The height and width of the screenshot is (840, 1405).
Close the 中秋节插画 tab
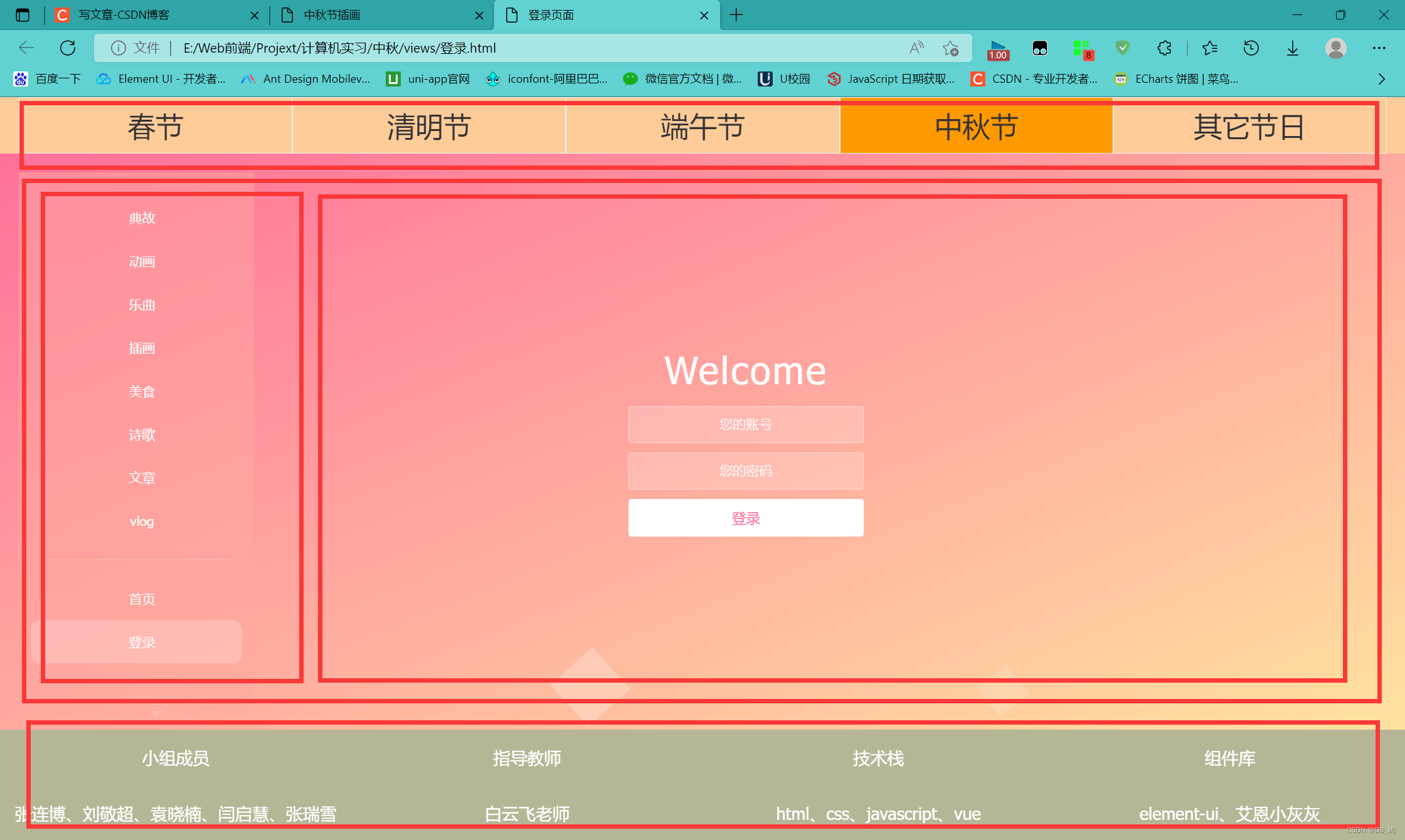click(479, 16)
